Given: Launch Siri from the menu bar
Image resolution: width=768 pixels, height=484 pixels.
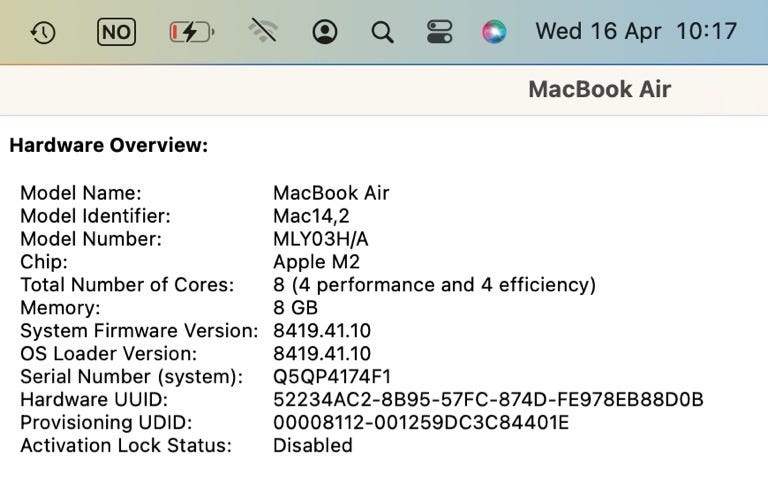Looking at the screenshot, I should 494,32.
